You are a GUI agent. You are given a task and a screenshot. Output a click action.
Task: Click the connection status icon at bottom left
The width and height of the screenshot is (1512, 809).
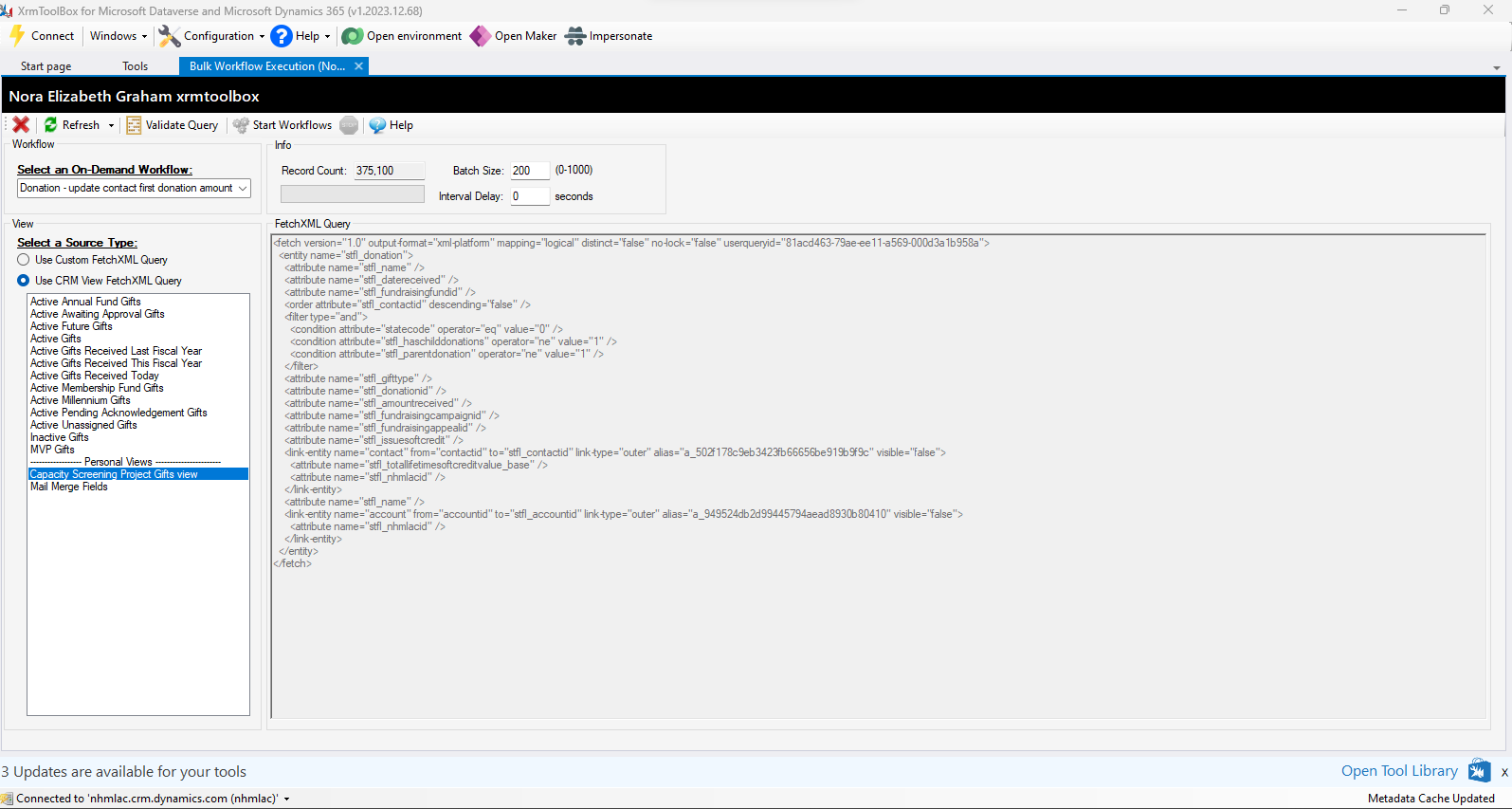click(x=7, y=799)
